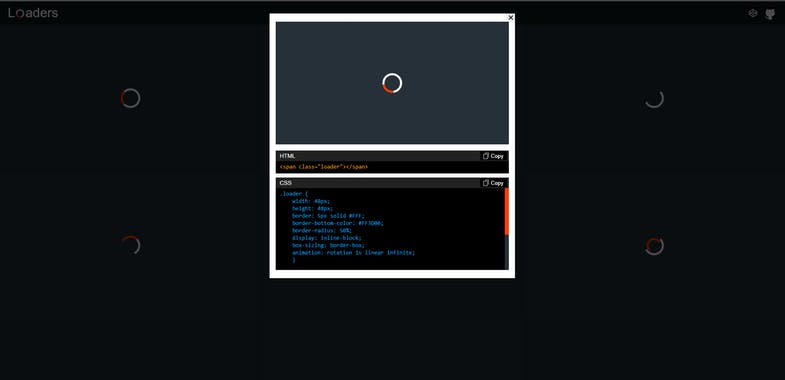The height and width of the screenshot is (380, 785).
Task: Copy the CSS snippet
Action: click(493, 183)
